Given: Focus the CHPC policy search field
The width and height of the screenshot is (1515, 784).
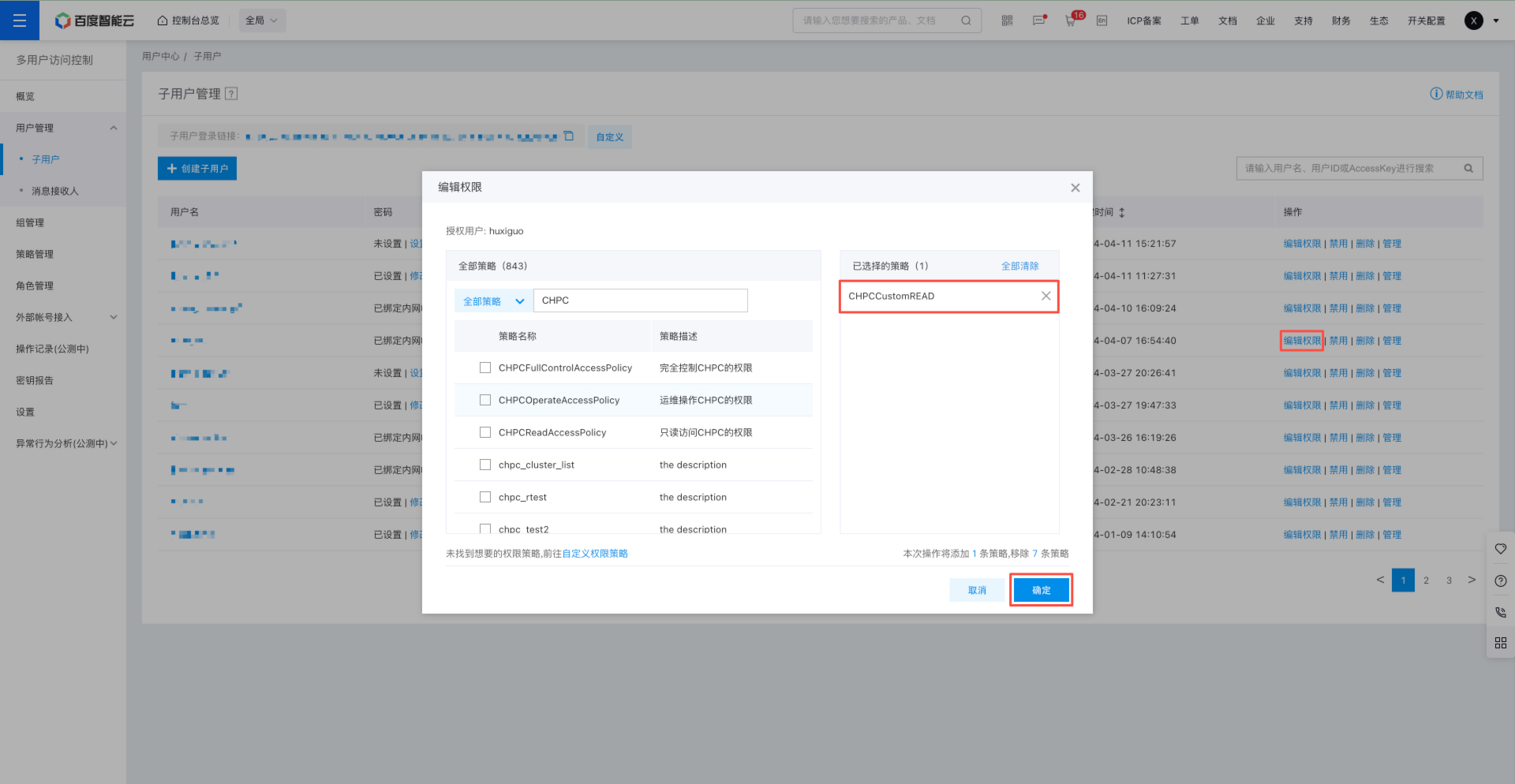Looking at the screenshot, I should [x=641, y=301].
